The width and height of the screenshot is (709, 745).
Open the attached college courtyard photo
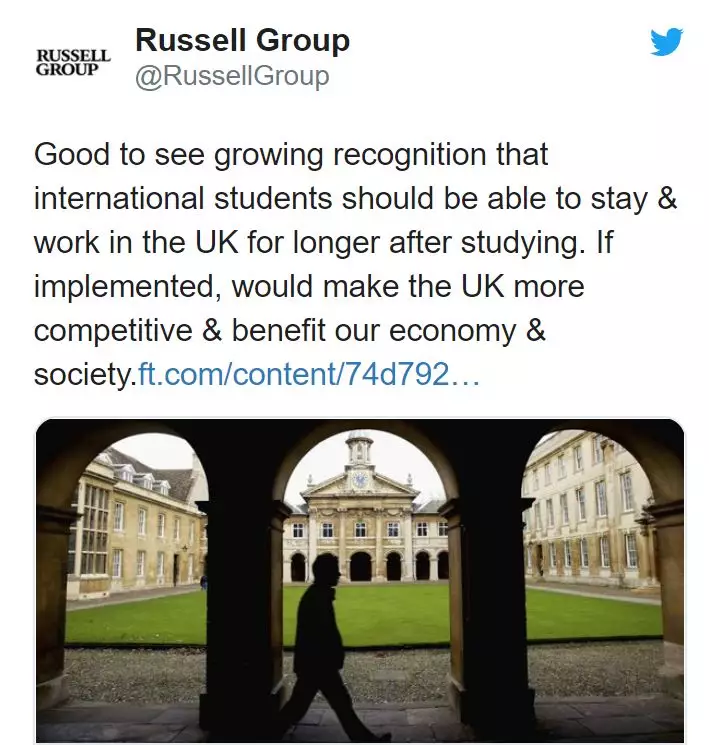[x=360, y=580]
